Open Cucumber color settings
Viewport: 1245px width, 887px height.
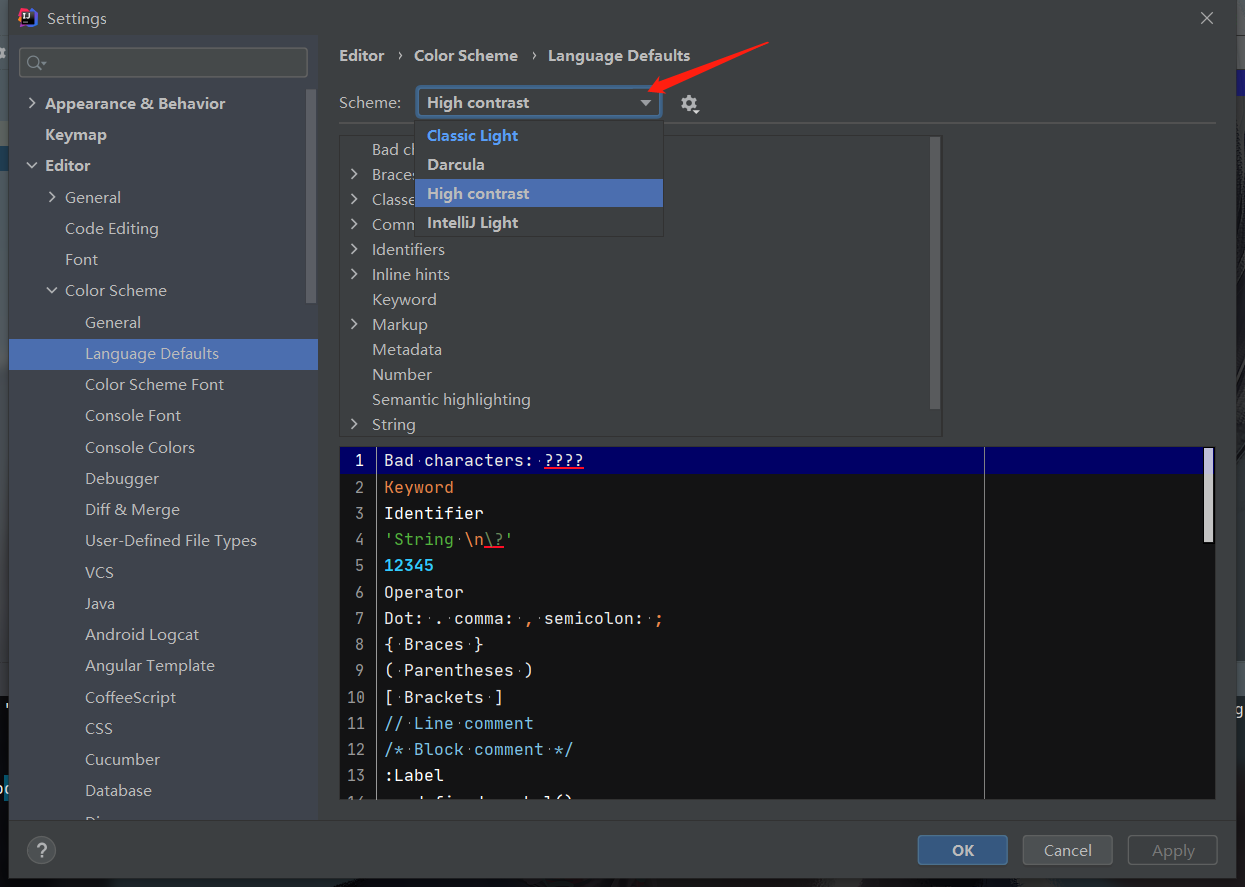pos(122,759)
